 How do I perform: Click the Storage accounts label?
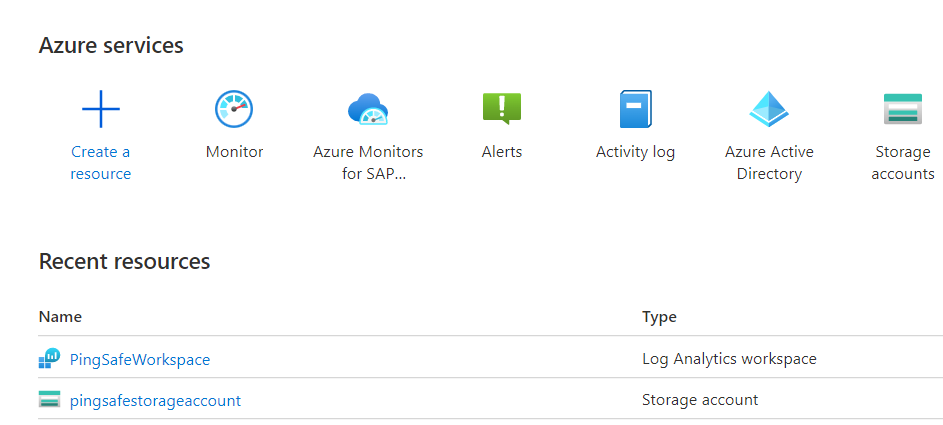(x=902, y=163)
